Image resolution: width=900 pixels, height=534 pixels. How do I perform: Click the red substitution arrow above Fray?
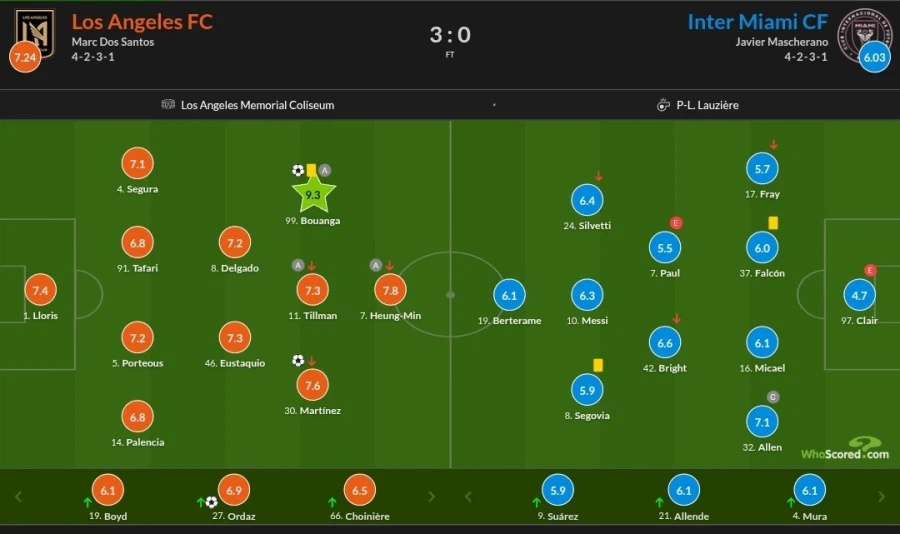tap(773, 146)
